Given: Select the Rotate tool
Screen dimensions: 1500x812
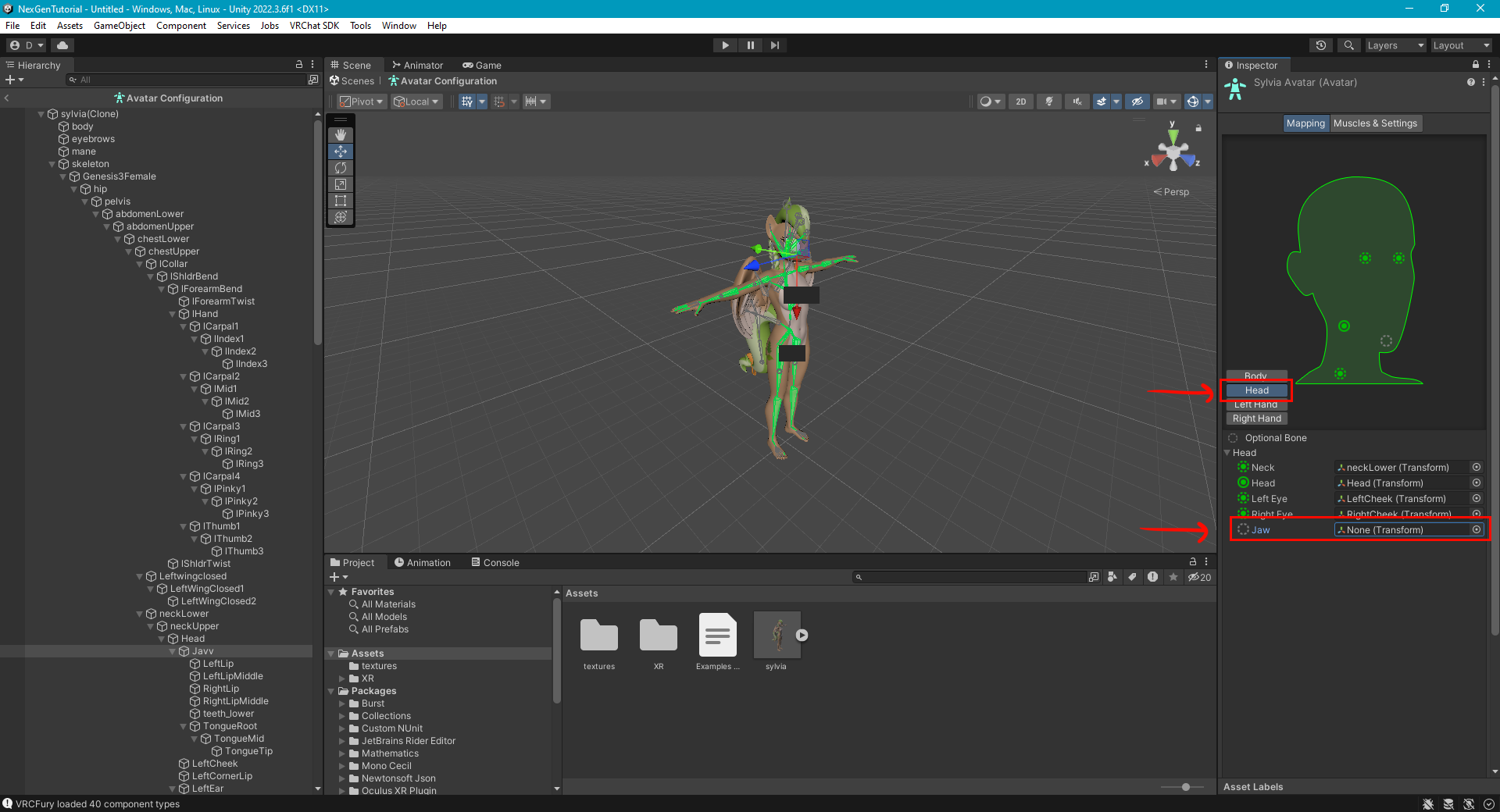Looking at the screenshot, I should click(341, 168).
